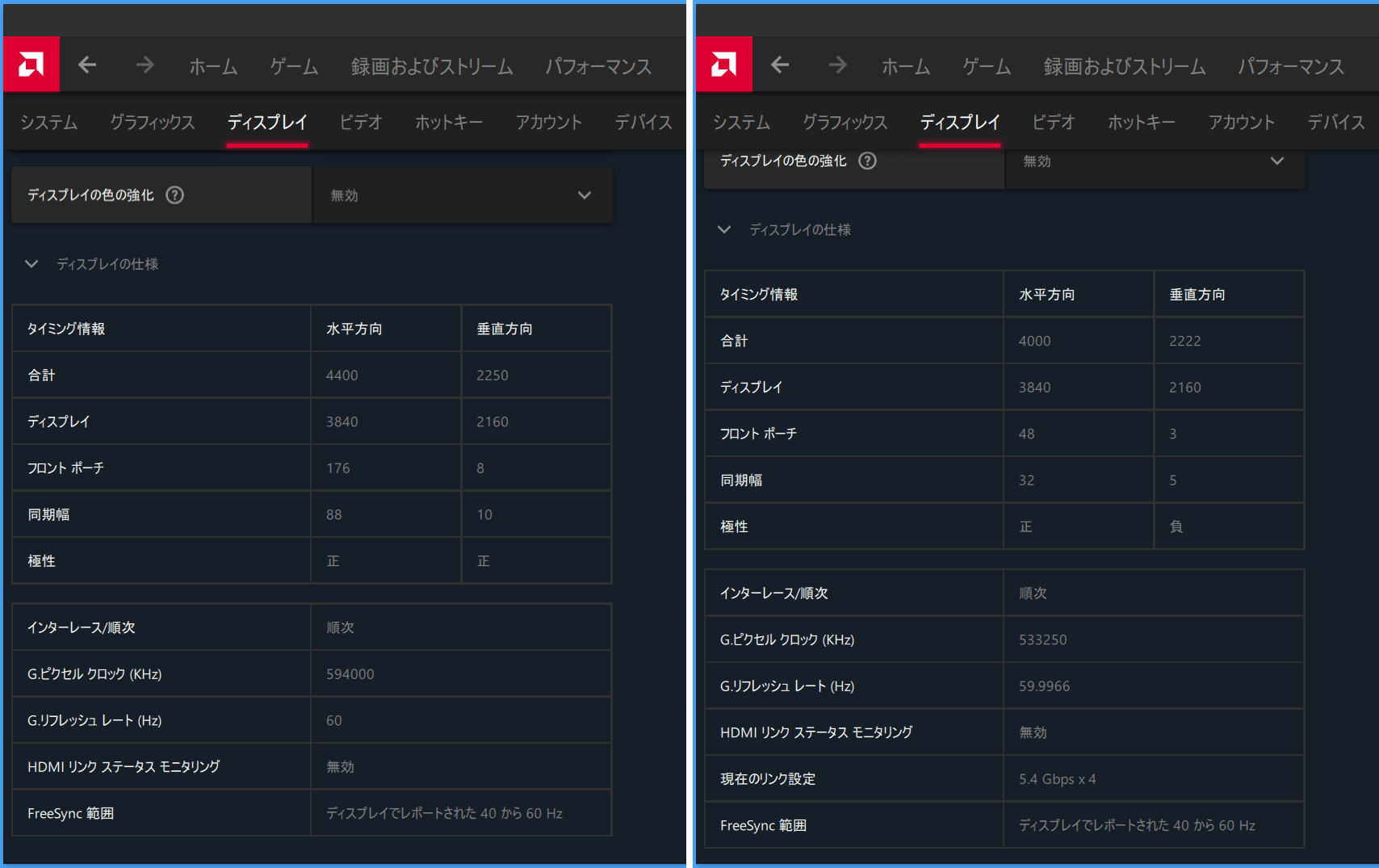Click the AMD logo in left window
The width and height of the screenshot is (1379, 868).
tap(31, 65)
